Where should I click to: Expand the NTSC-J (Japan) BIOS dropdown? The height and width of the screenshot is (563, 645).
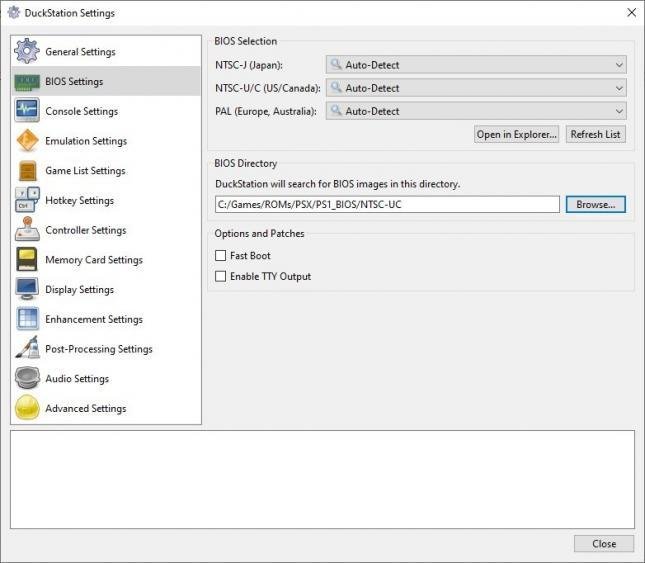click(476, 65)
